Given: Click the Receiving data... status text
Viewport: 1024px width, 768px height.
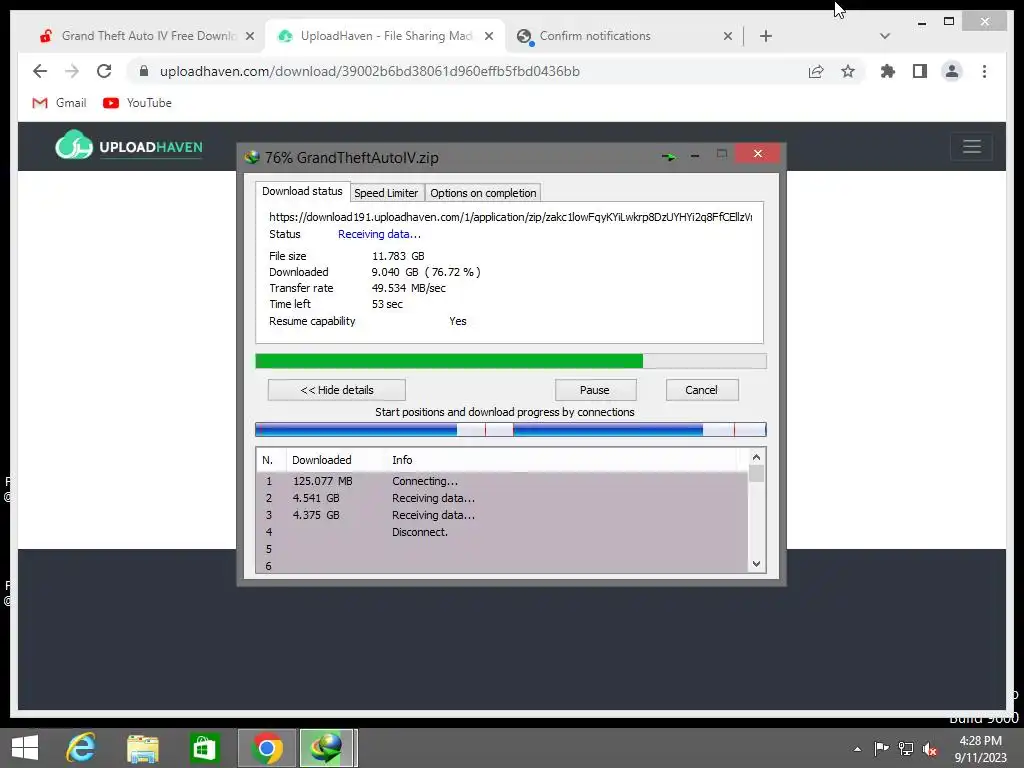Looking at the screenshot, I should pyautogui.click(x=379, y=234).
